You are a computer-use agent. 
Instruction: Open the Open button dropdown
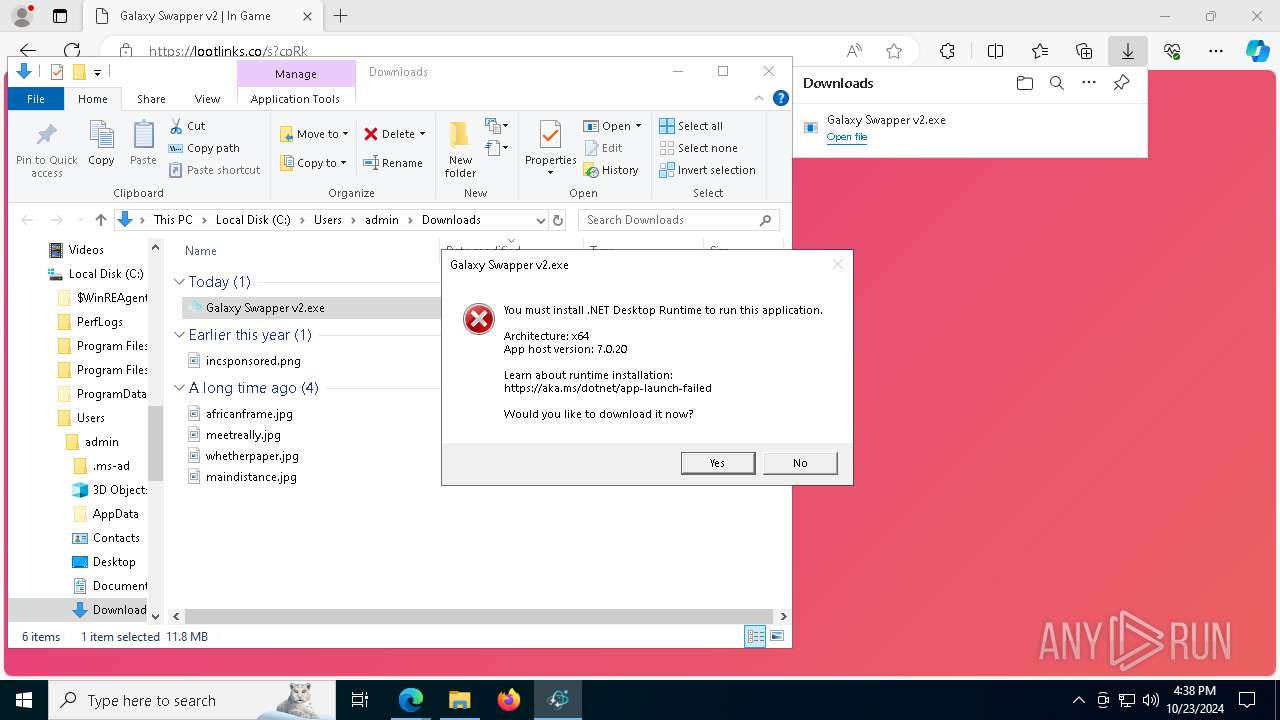coord(638,126)
